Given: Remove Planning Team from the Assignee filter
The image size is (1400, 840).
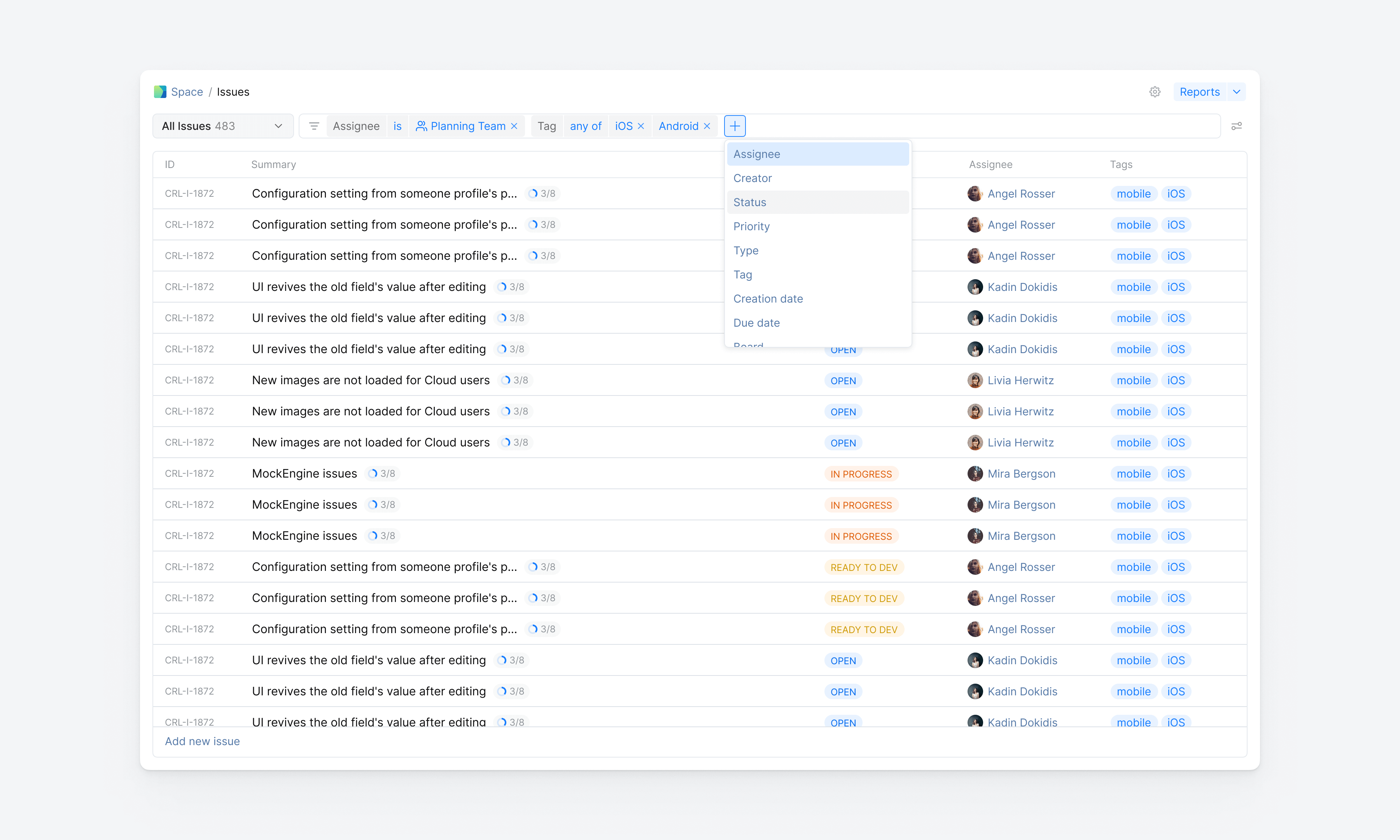Looking at the screenshot, I should 514,126.
